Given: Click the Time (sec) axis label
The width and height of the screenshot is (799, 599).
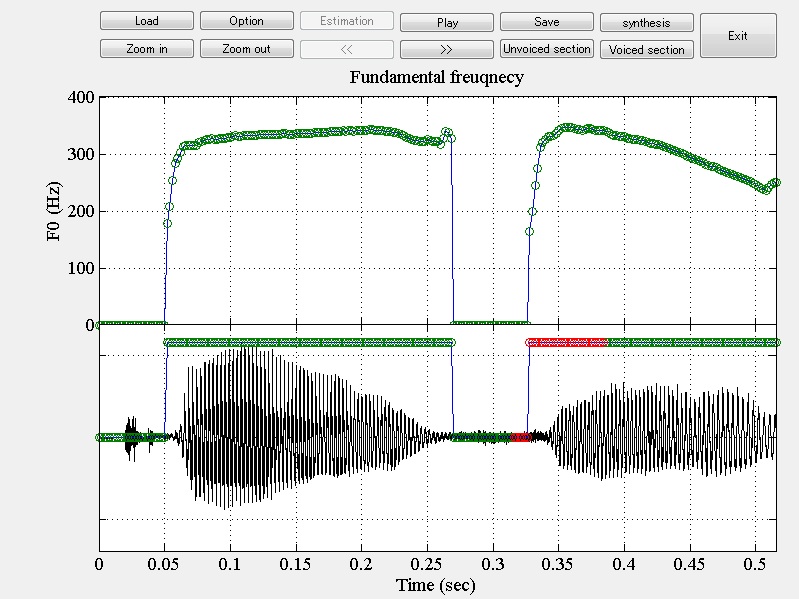Looking at the screenshot, I should 436,585.
